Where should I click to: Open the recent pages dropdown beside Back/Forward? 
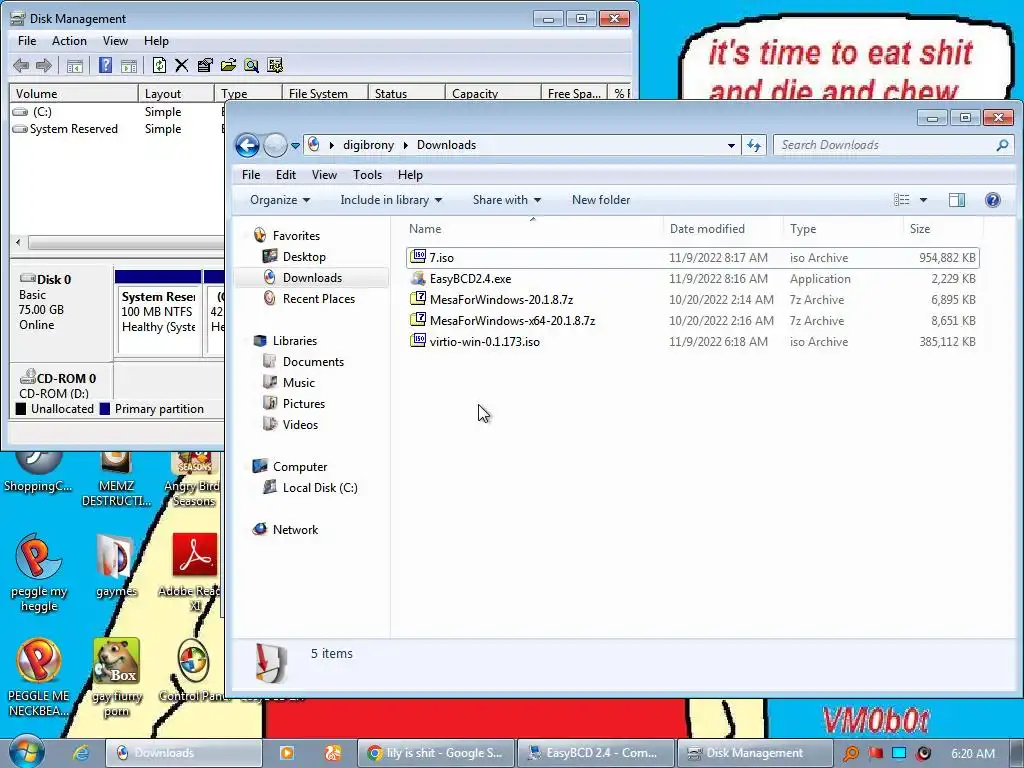pyautogui.click(x=295, y=146)
